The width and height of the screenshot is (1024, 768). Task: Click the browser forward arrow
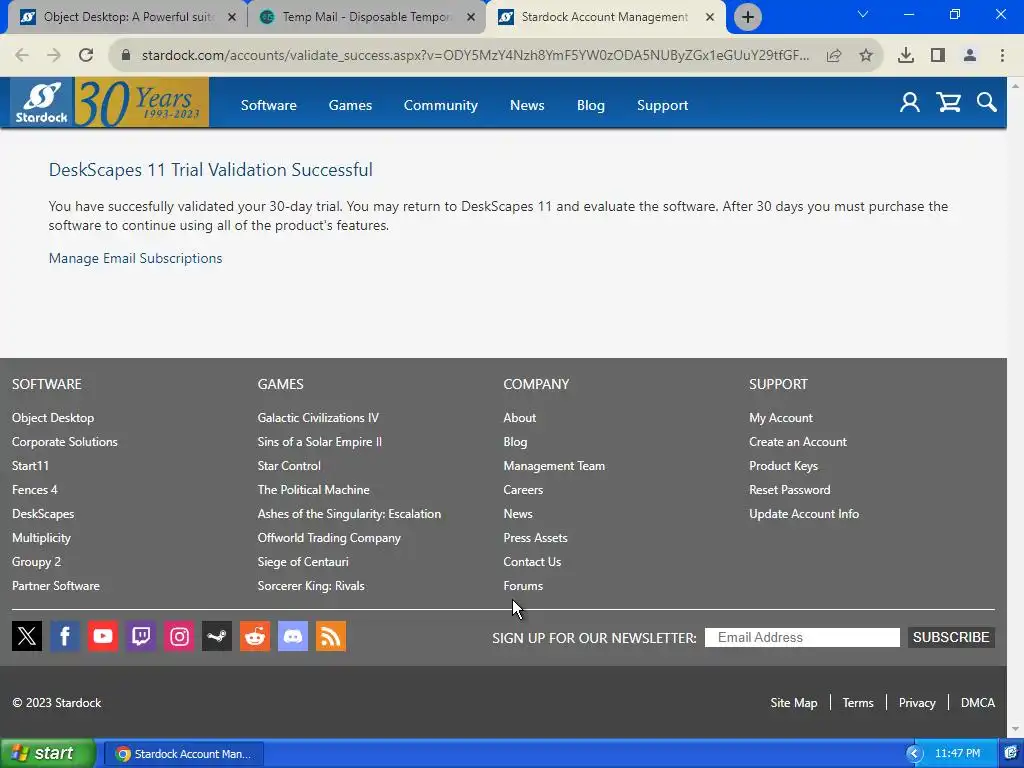(54, 55)
